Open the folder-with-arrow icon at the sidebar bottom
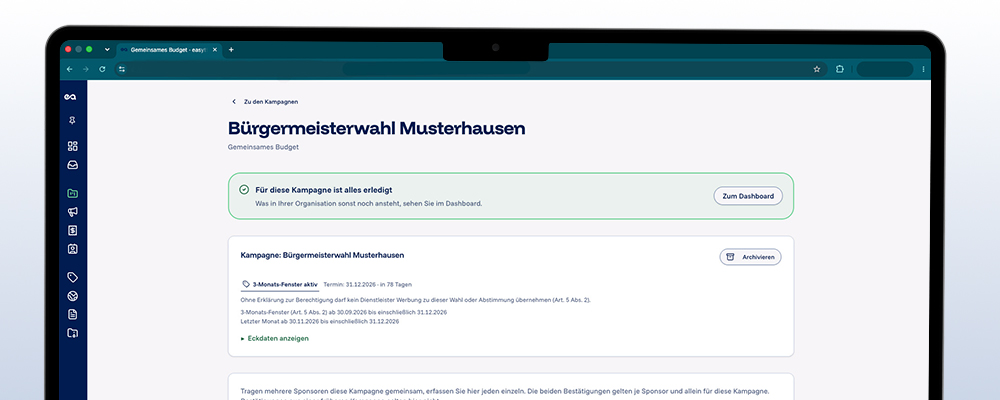This screenshot has height=400, width=1000. 73,333
